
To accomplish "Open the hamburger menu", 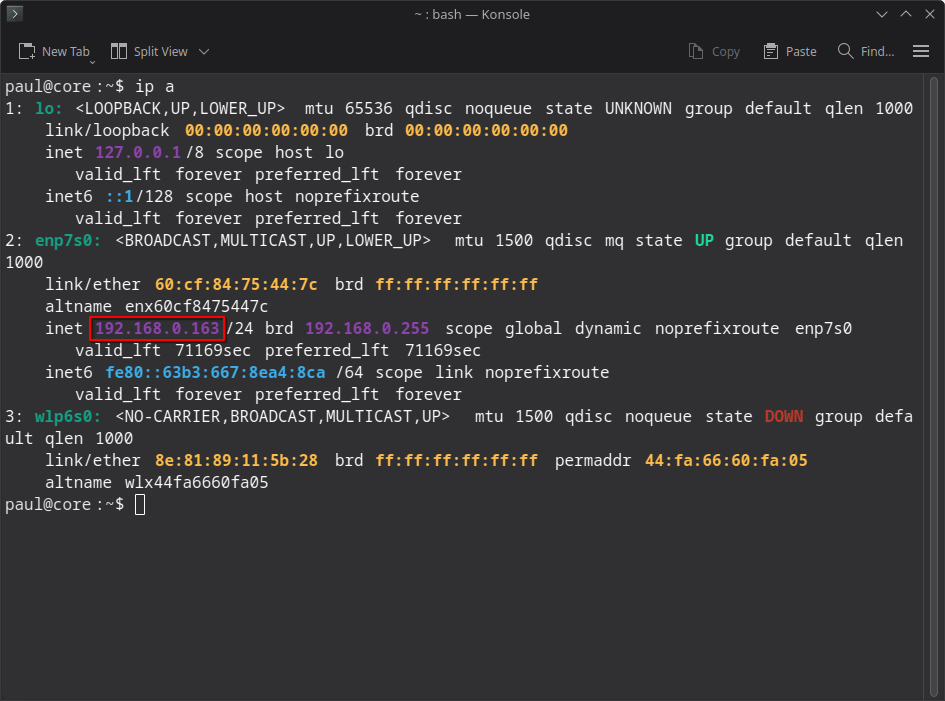I will click(921, 52).
